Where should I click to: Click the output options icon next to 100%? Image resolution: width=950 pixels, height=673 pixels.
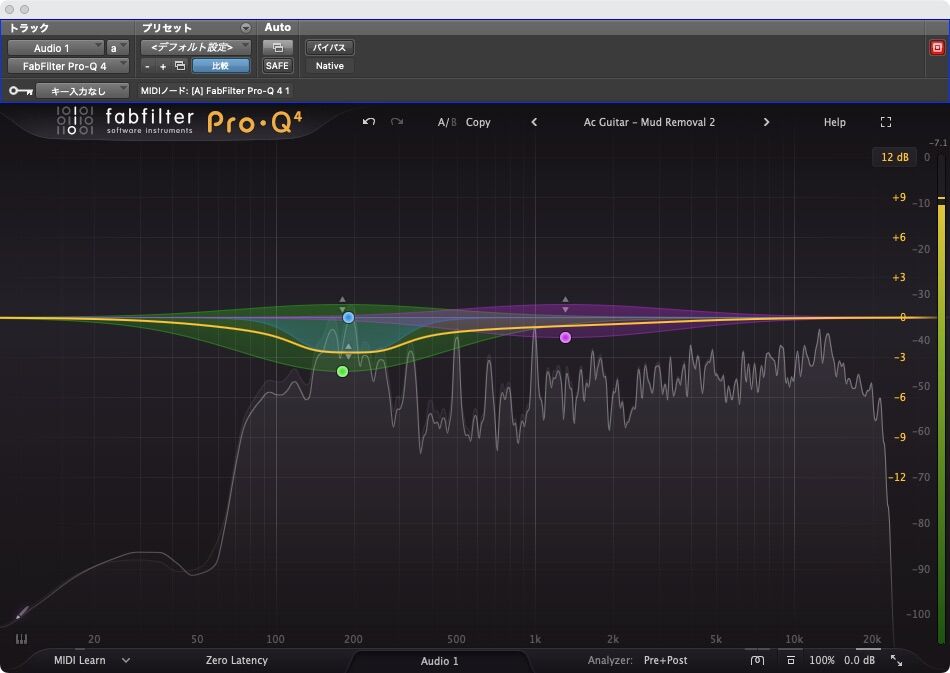click(791, 660)
